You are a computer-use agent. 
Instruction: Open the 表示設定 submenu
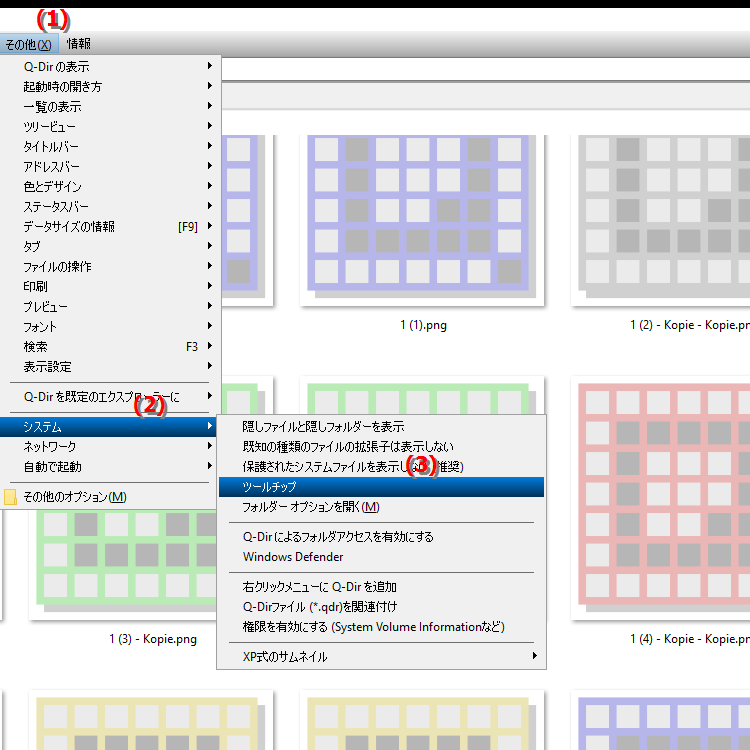click(x=110, y=367)
